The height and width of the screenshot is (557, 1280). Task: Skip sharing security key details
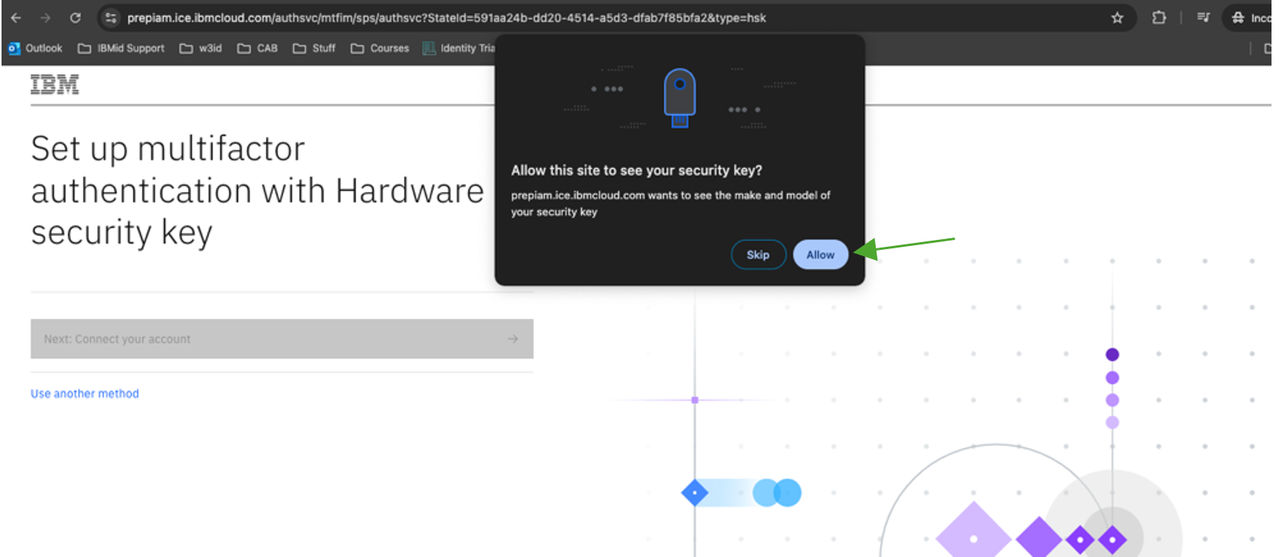pos(758,255)
